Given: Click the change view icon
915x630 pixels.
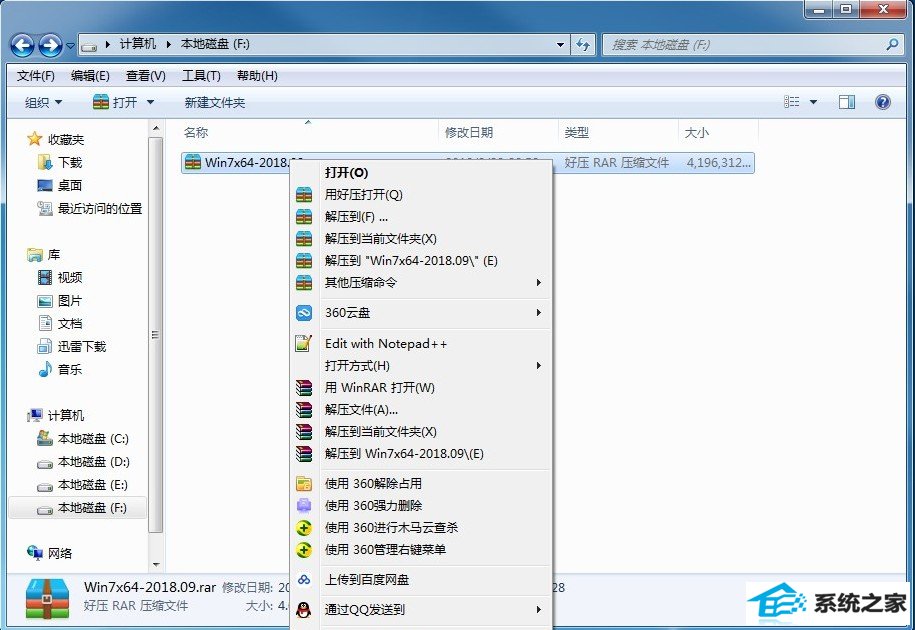Looking at the screenshot, I should (x=792, y=103).
